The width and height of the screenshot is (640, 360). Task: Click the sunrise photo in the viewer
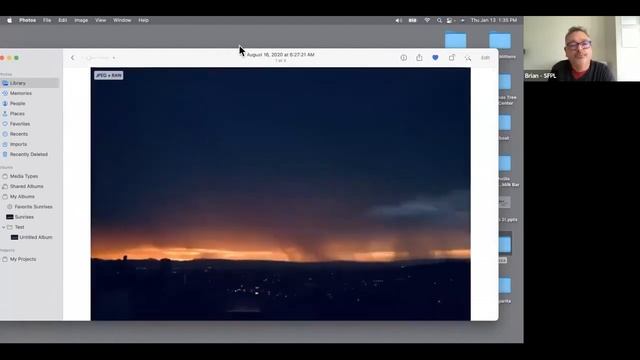280,194
